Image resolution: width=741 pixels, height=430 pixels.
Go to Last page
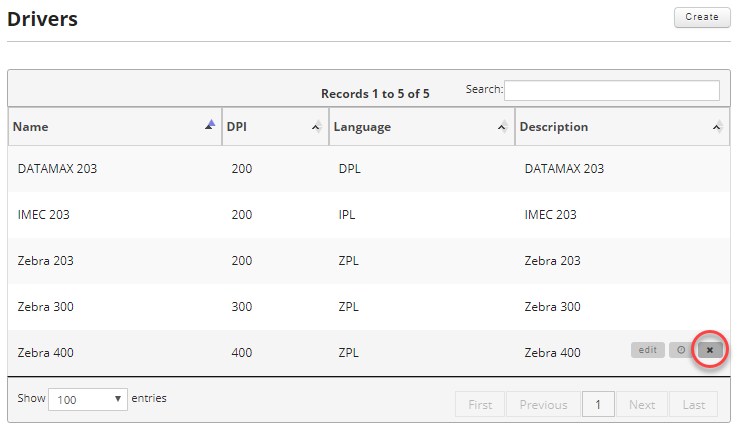(694, 404)
